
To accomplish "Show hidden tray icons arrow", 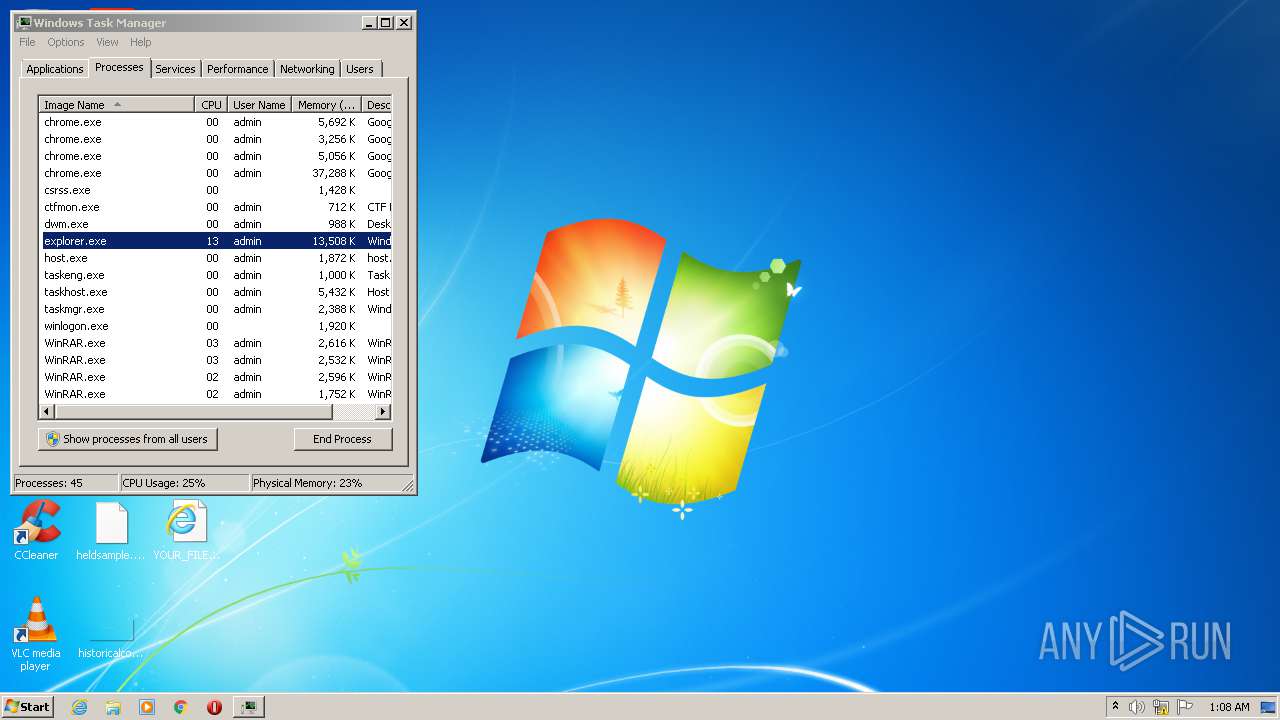I will (1115, 706).
